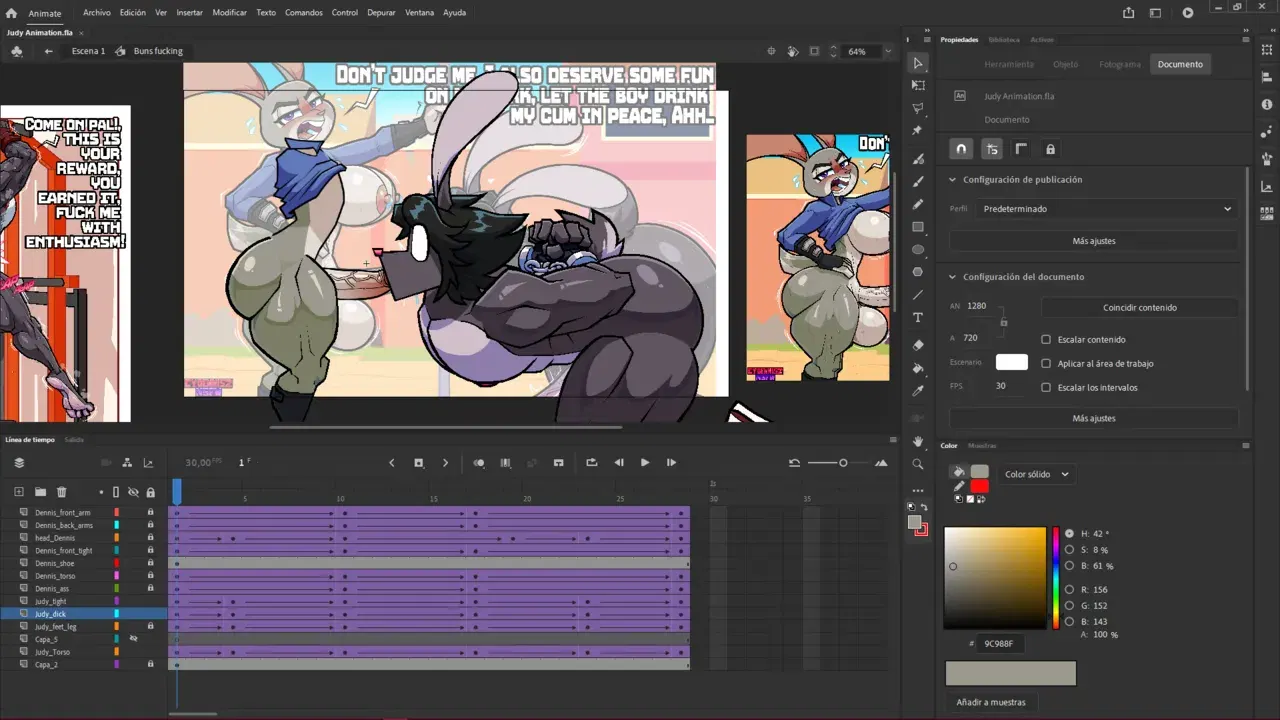This screenshot has width=1280, height=720.
Task: Check Aplicar al área de trabajo
Action: (1046, 364)
